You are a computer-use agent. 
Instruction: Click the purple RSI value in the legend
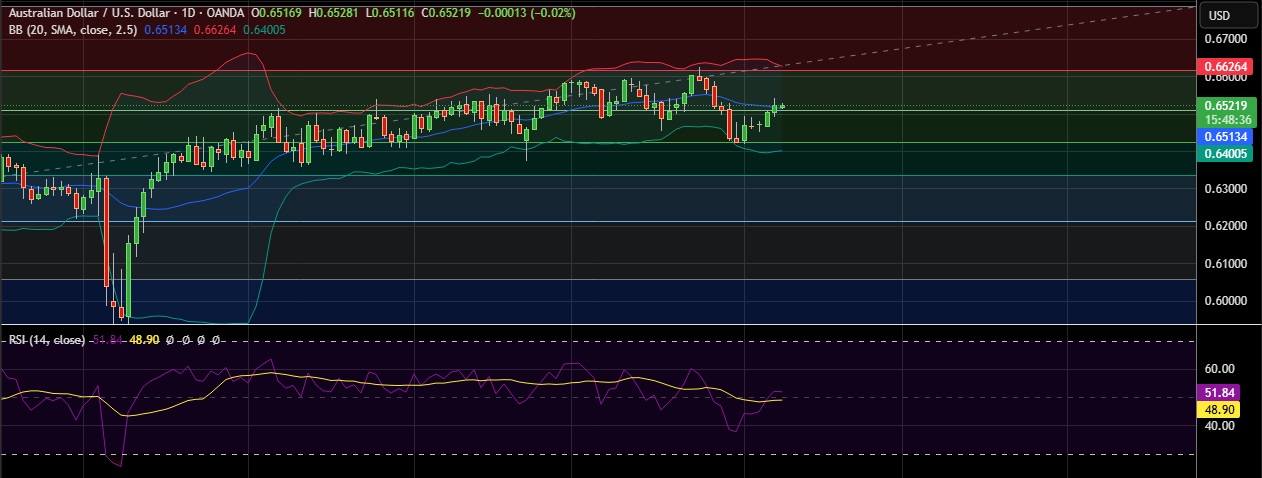(x=108, y=340)
